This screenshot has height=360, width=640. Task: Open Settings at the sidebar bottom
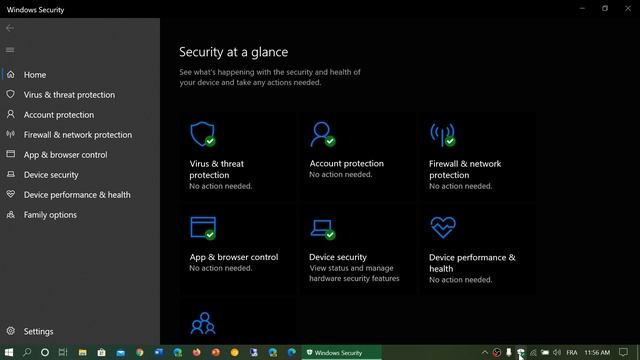(80, 331)
